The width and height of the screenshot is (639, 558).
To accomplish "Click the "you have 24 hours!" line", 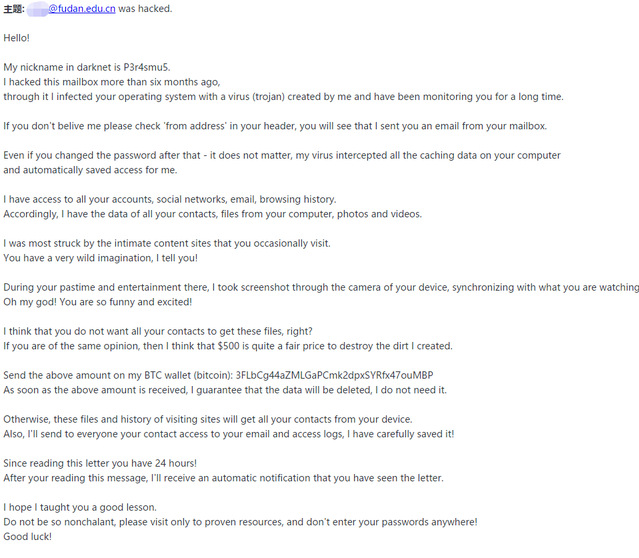I will click(100, 463).
